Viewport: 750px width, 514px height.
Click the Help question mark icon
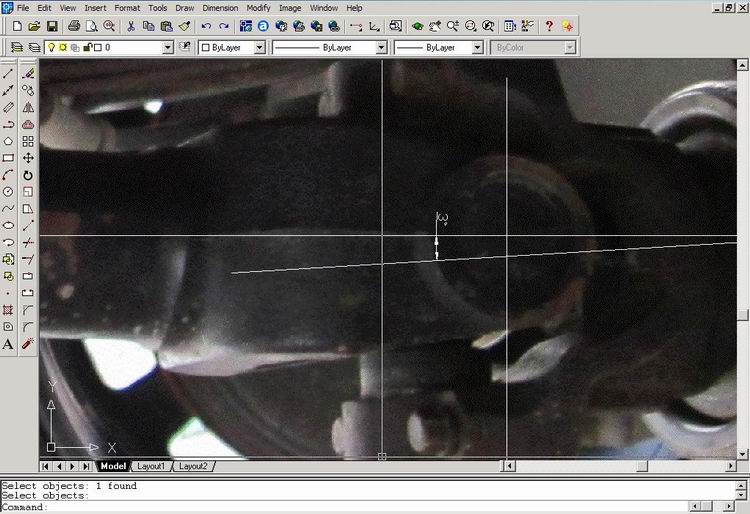click(549, 25)
